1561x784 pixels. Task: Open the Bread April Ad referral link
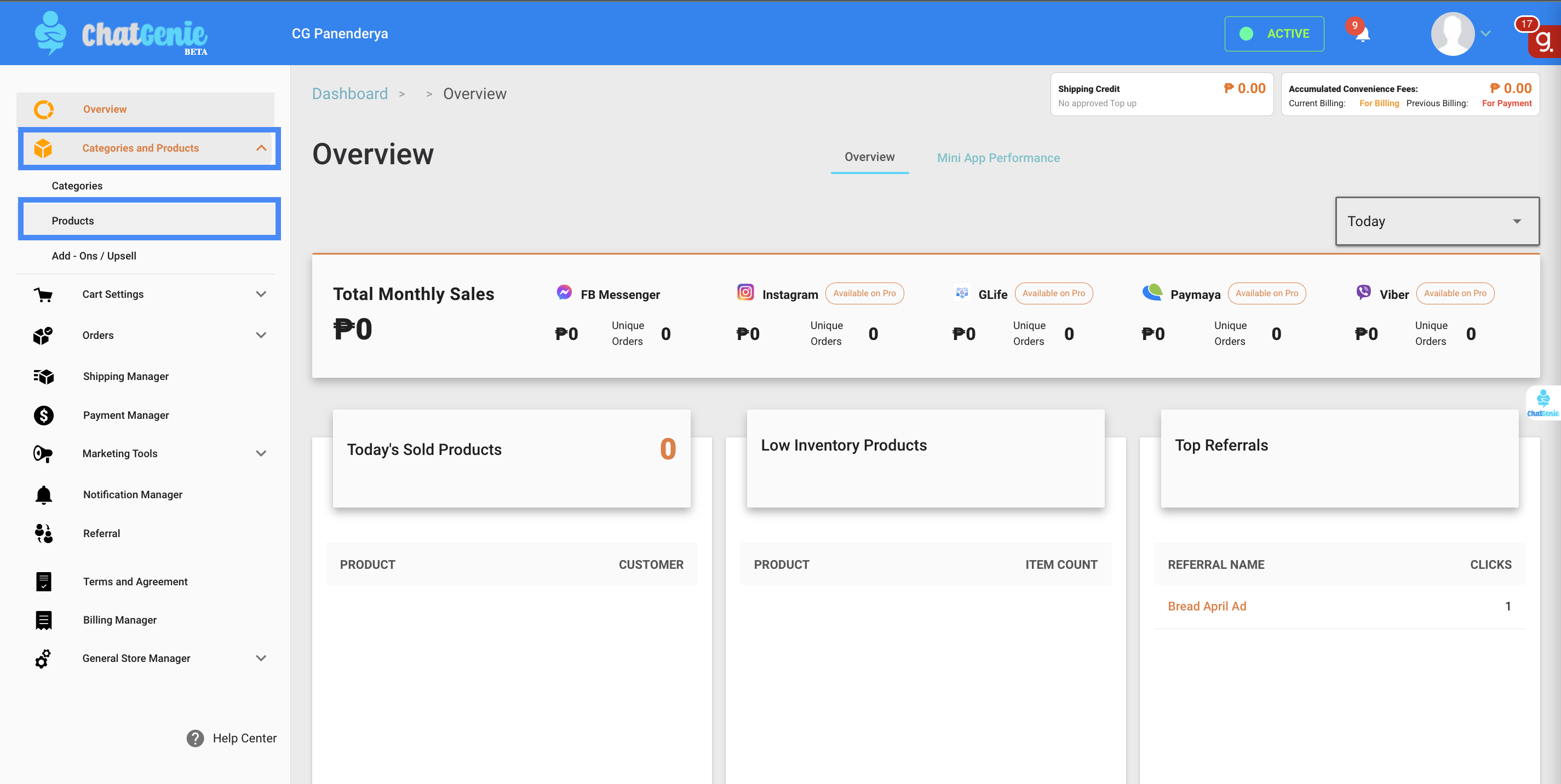(x=1207, y=606)
